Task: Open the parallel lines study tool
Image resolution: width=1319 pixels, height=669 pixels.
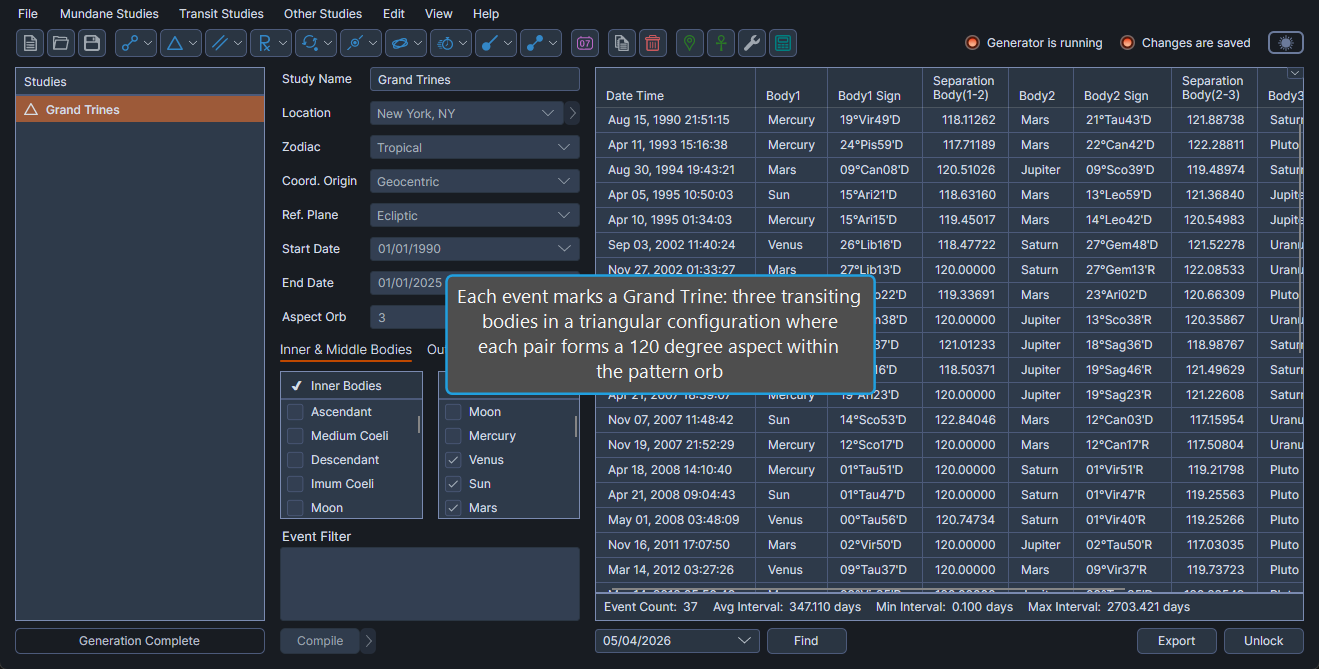Action: click(227, 43)
